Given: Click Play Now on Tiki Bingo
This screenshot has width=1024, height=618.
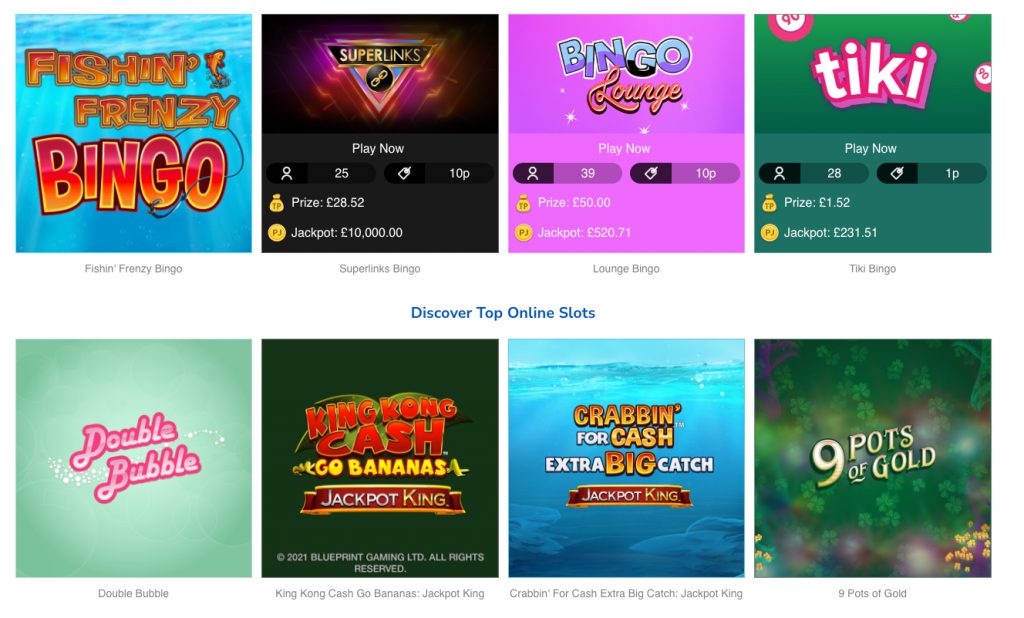Looking at the screenshot, I should 871,148.
